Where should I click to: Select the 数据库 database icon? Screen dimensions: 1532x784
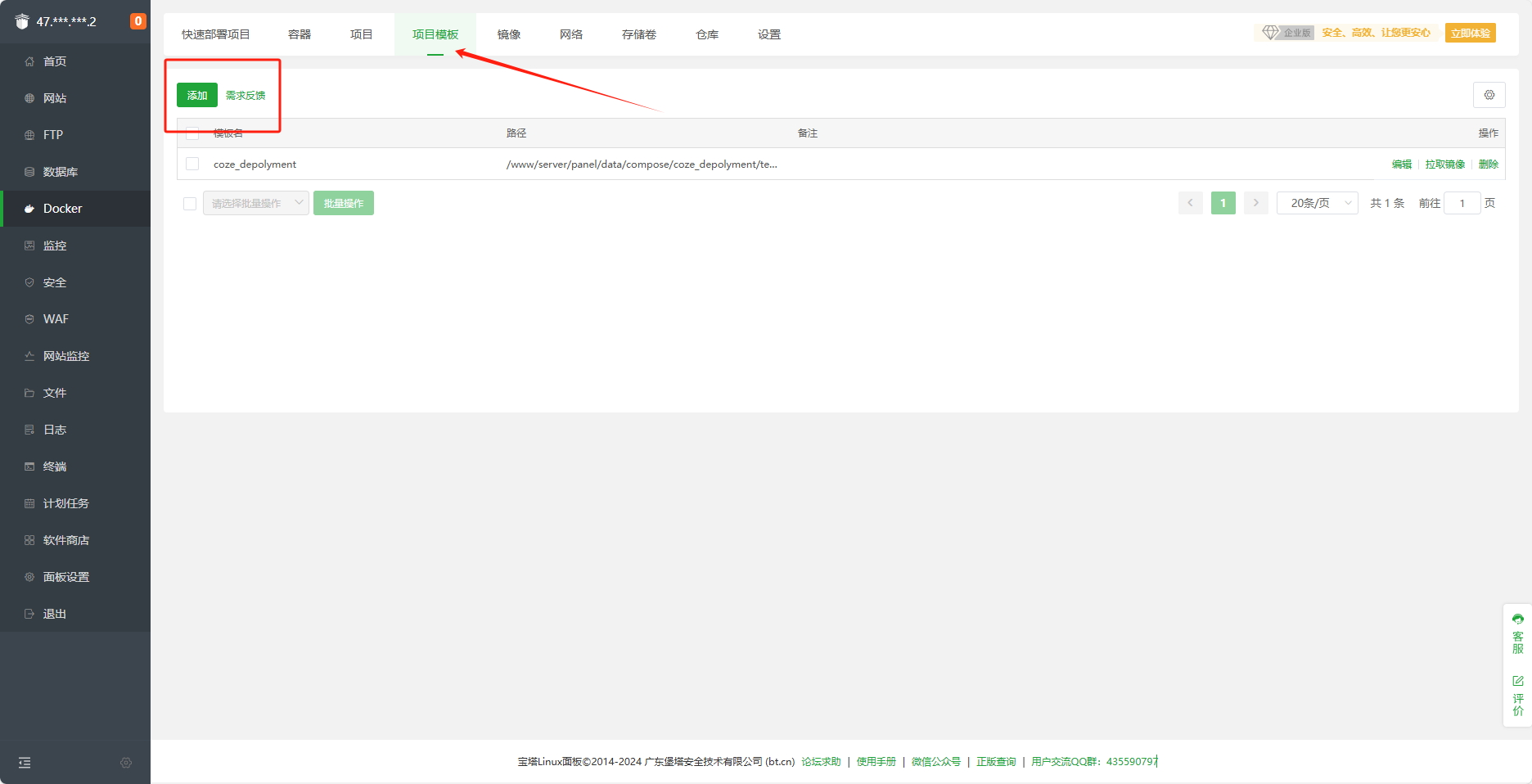[29, 172]
